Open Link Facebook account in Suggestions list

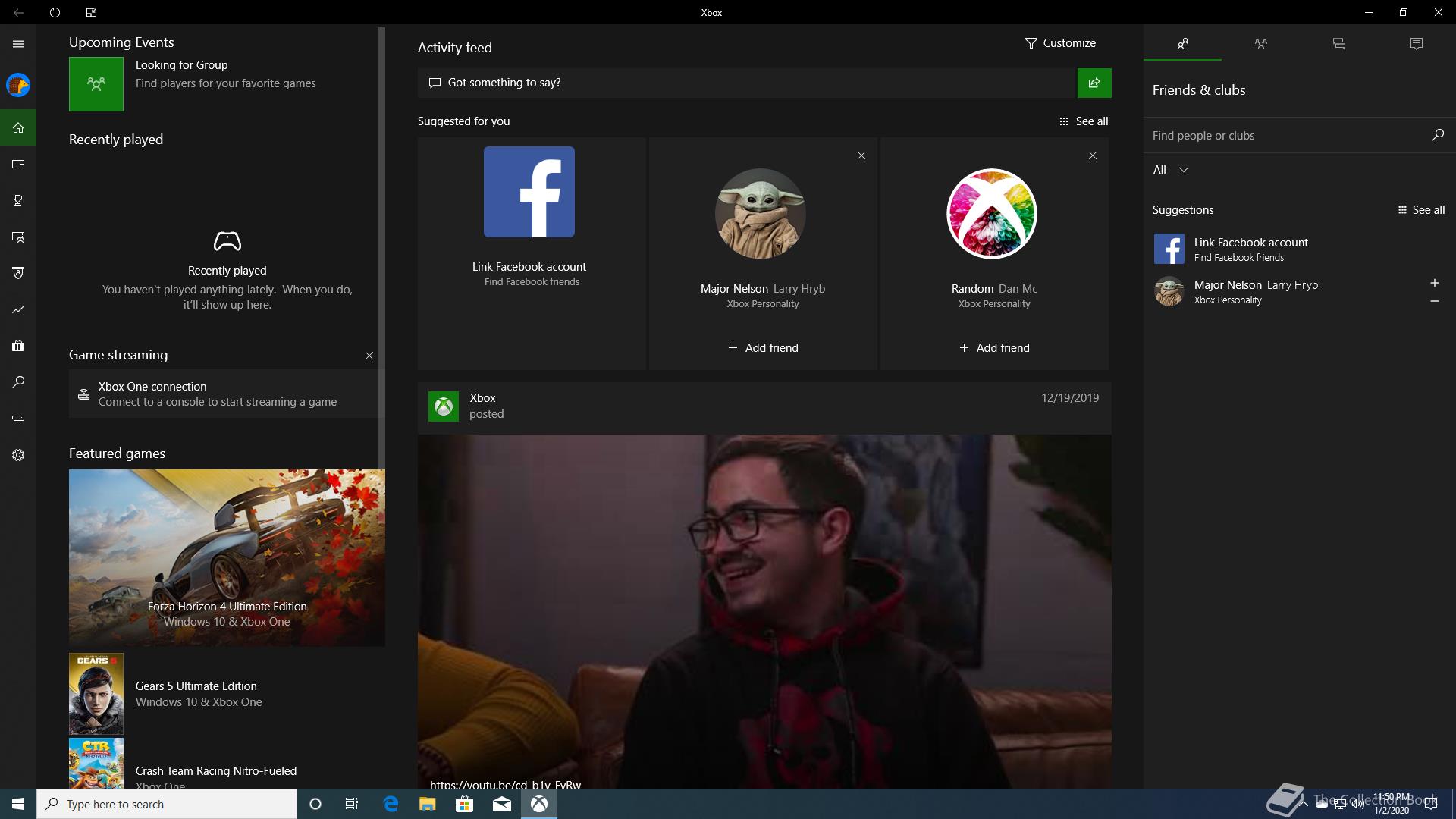1299,249
